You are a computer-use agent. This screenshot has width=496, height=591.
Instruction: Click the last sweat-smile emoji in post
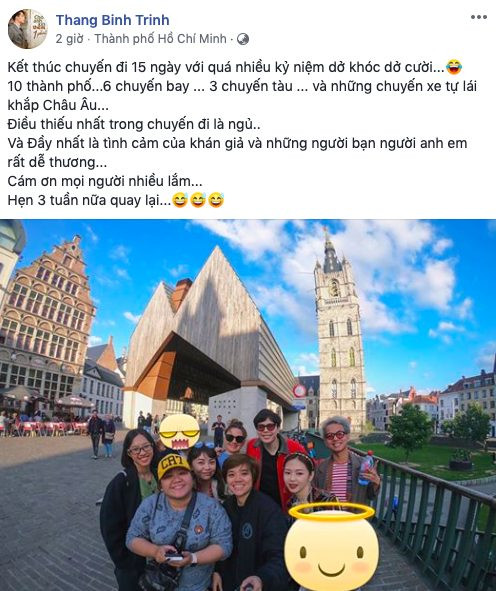tap(216, 200)
